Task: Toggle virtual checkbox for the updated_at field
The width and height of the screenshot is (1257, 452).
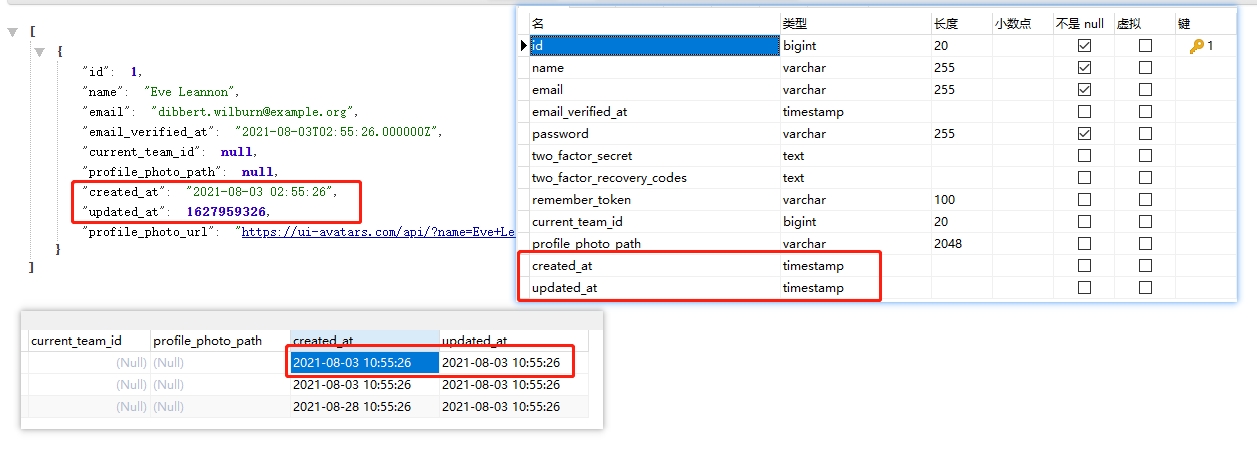Action: pyautogui.click(x=1145, y=288)
